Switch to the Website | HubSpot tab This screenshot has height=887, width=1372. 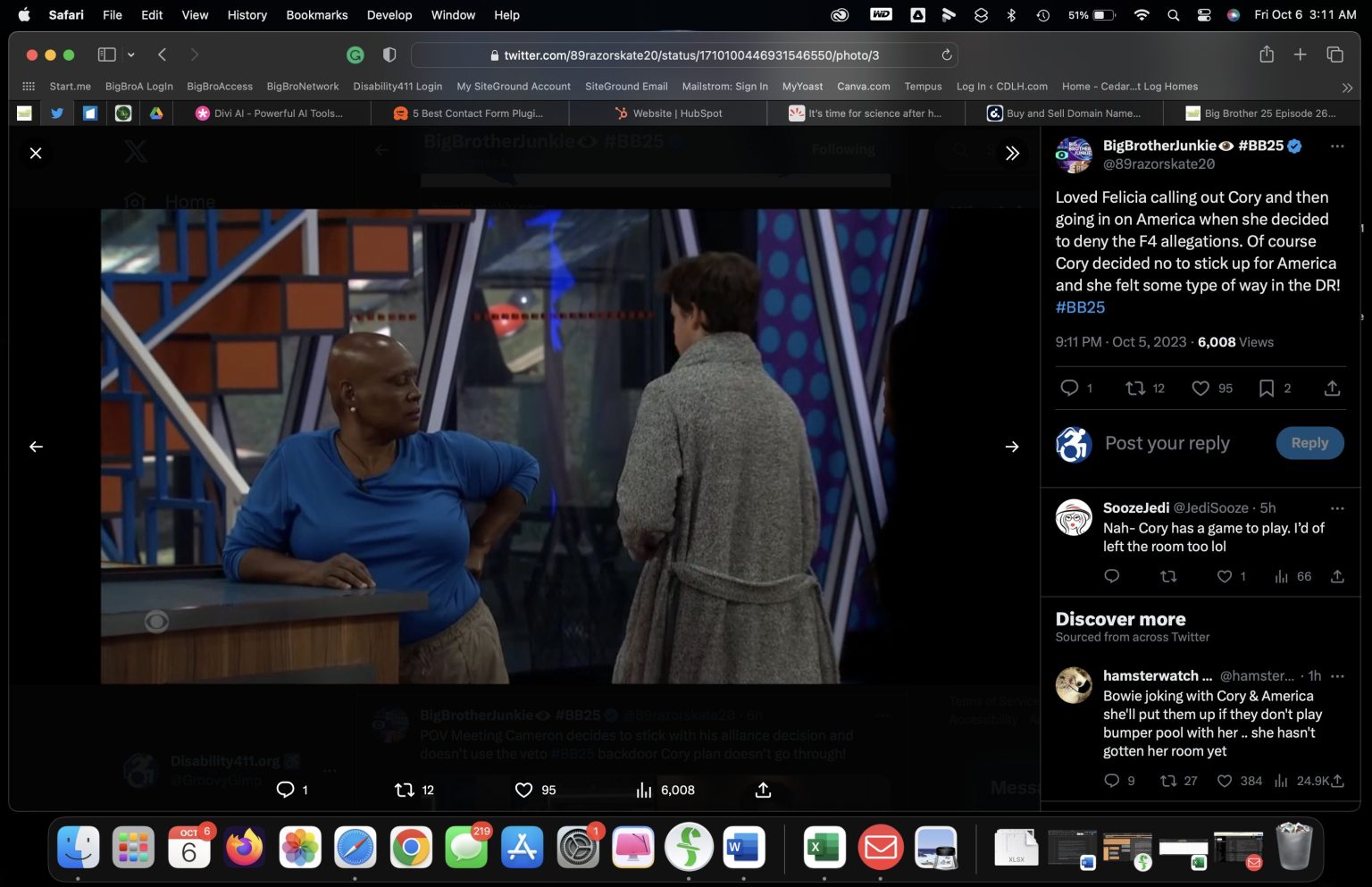click(677, 113)
